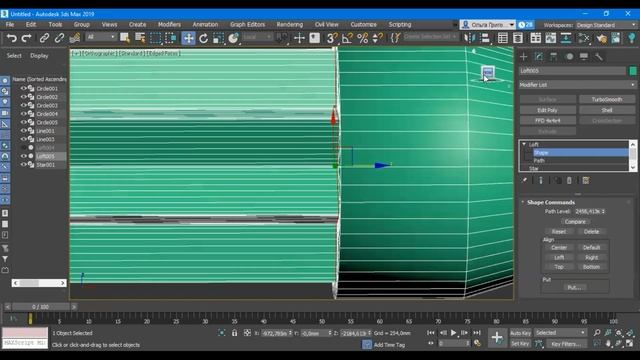Hide Line001 using its eye icon

(x=23, y=131)
